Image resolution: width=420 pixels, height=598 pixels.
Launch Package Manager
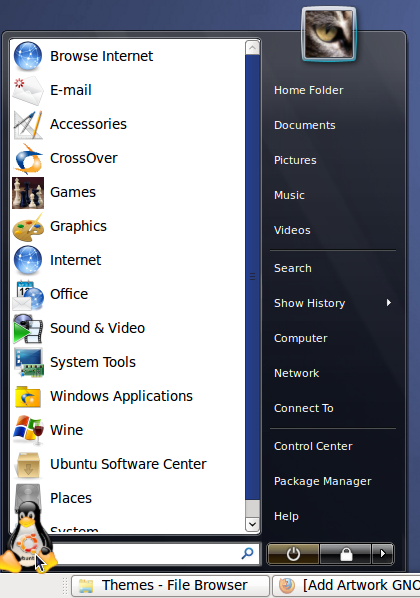click(323, 481)
